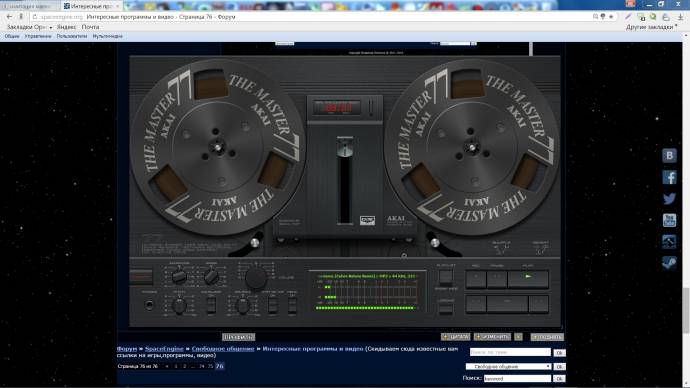Open the Свободное общение breadcrumb link
Viewport: 690px width, 388px height.
[x=223, y=349]
